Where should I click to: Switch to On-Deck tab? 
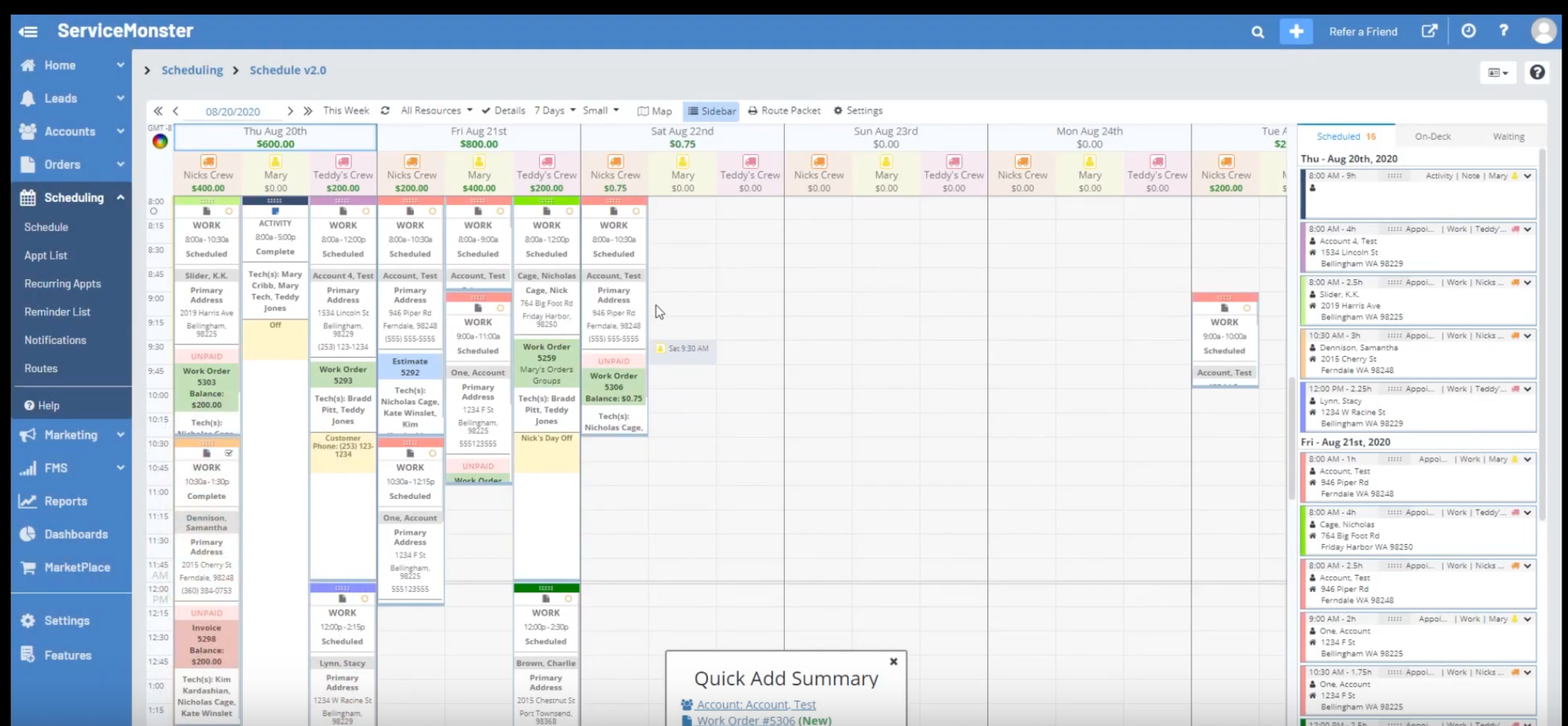pyautogui.click(x=1433, y=136)
